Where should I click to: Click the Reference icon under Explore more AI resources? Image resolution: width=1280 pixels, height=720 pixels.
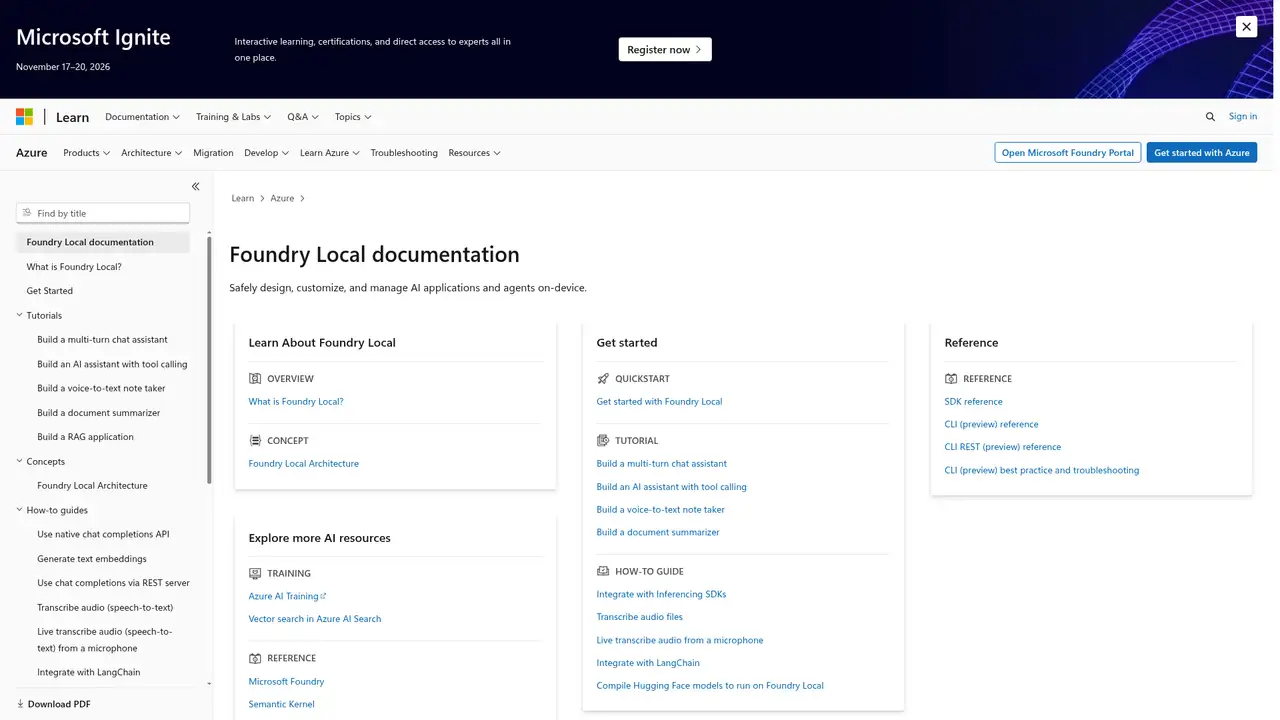point(255,658)
